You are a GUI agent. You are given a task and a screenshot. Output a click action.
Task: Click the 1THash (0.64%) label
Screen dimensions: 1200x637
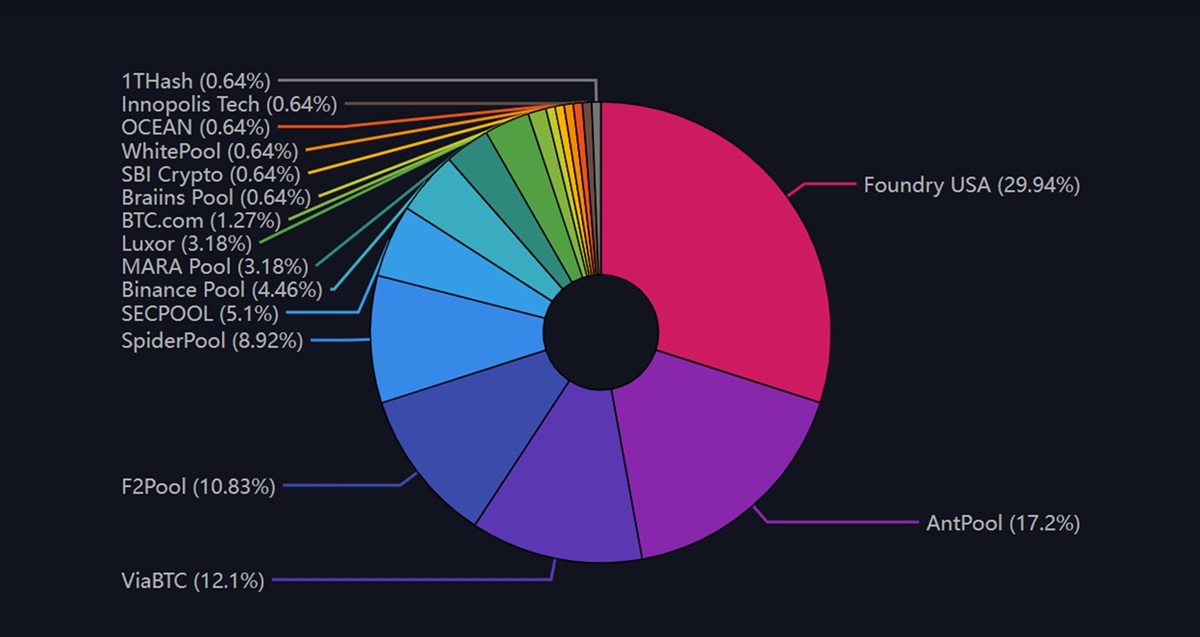pos(195,80)
